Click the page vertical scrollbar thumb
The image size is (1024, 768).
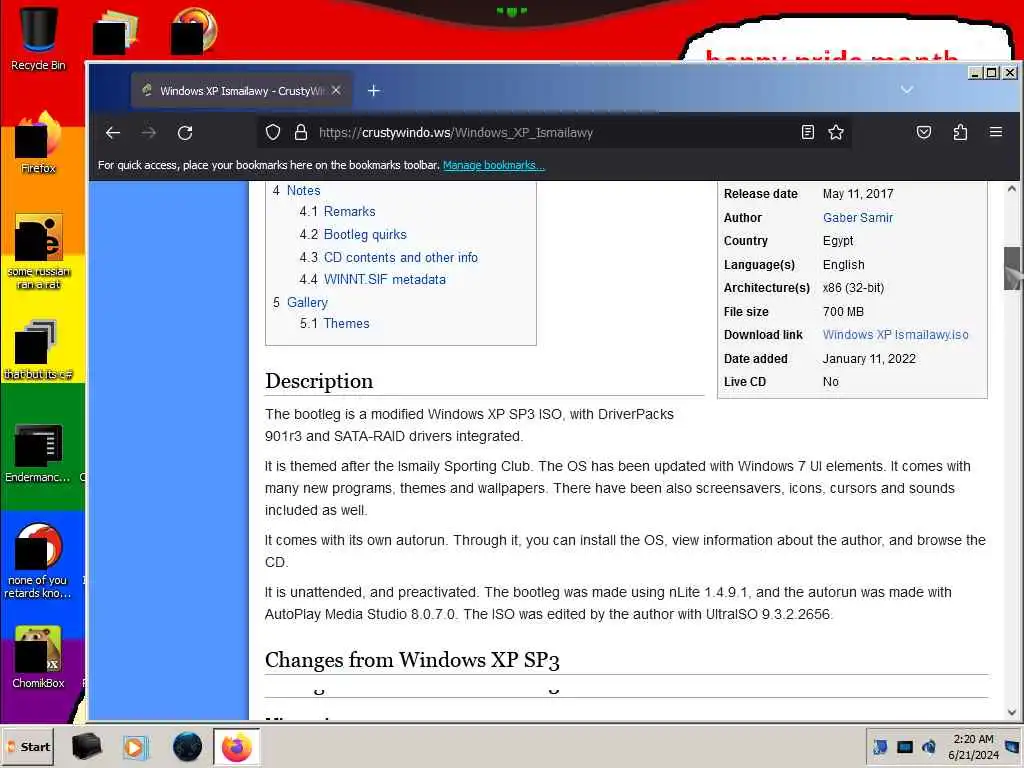point(1012,268)
